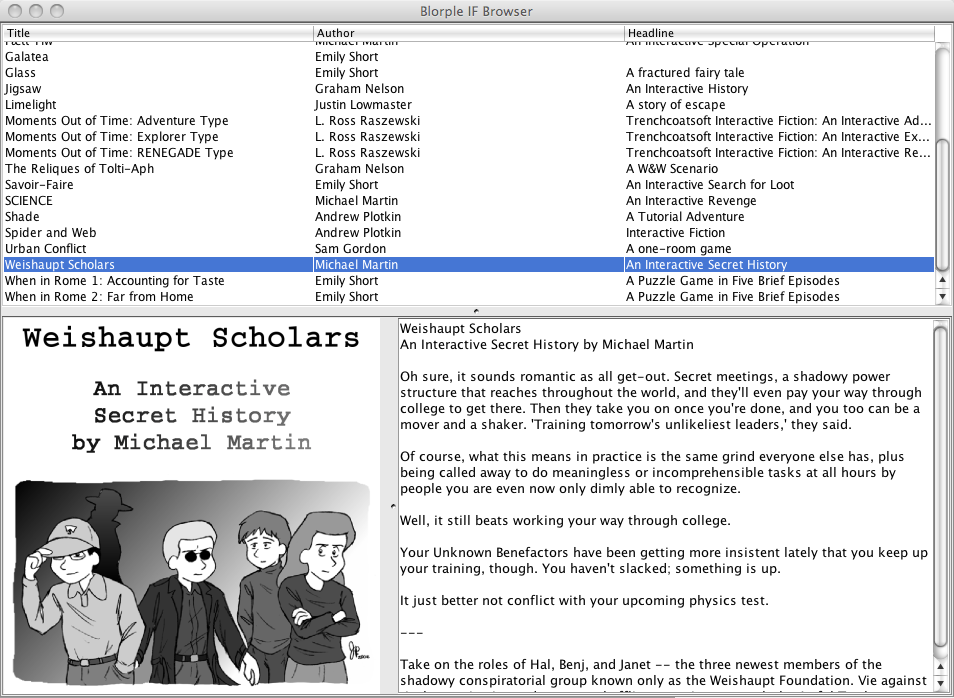
Task: Click inside the game description text area
Action: click(x=660, y=500)
